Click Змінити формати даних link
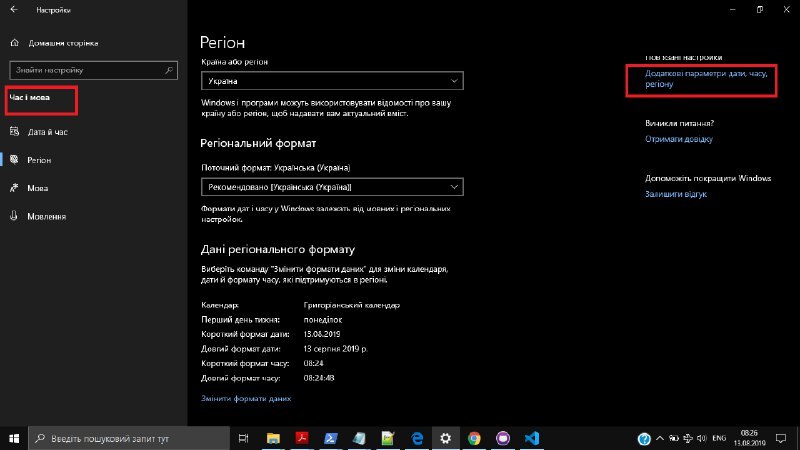This screenshot has height=450, width=800. pyautogui.click(x=246, y=398)
